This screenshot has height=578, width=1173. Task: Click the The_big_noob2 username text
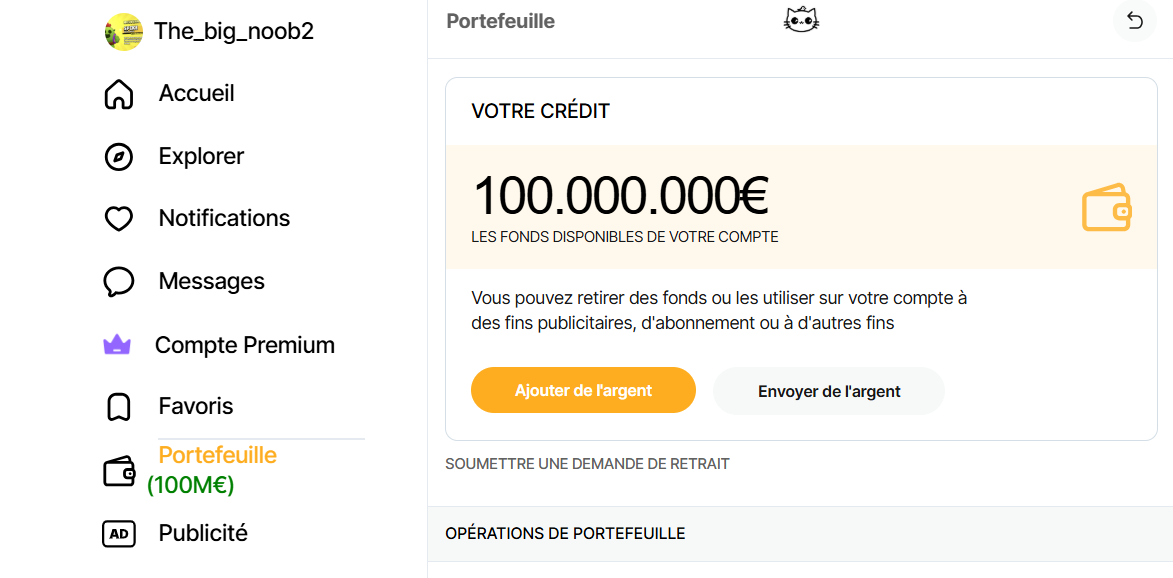(x=233, y=31)
